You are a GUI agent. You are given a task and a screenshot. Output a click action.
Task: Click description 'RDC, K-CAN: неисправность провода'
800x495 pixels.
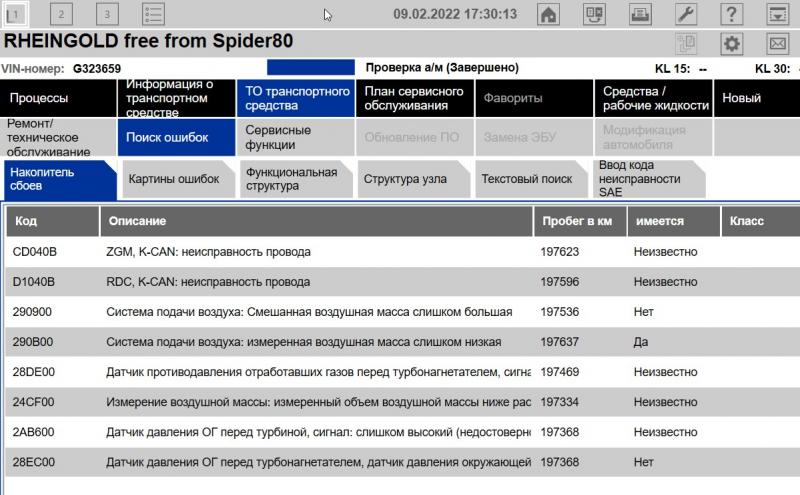click(208, 282)
